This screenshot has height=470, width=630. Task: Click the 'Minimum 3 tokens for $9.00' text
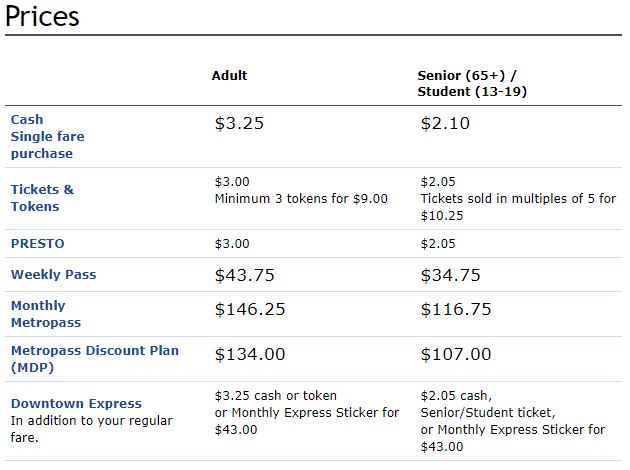coord(301,199)
